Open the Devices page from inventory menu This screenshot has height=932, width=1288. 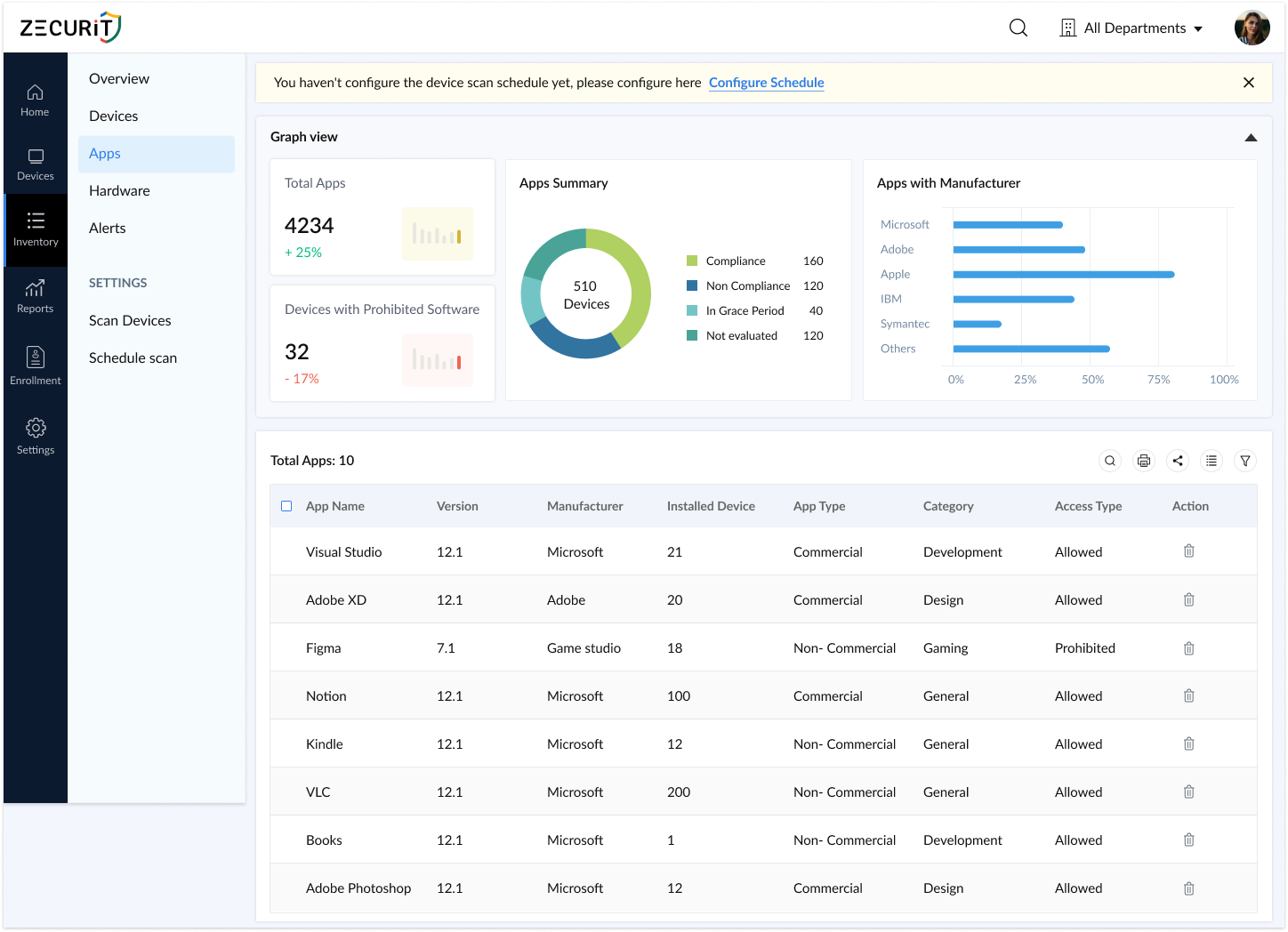point(113,116)
